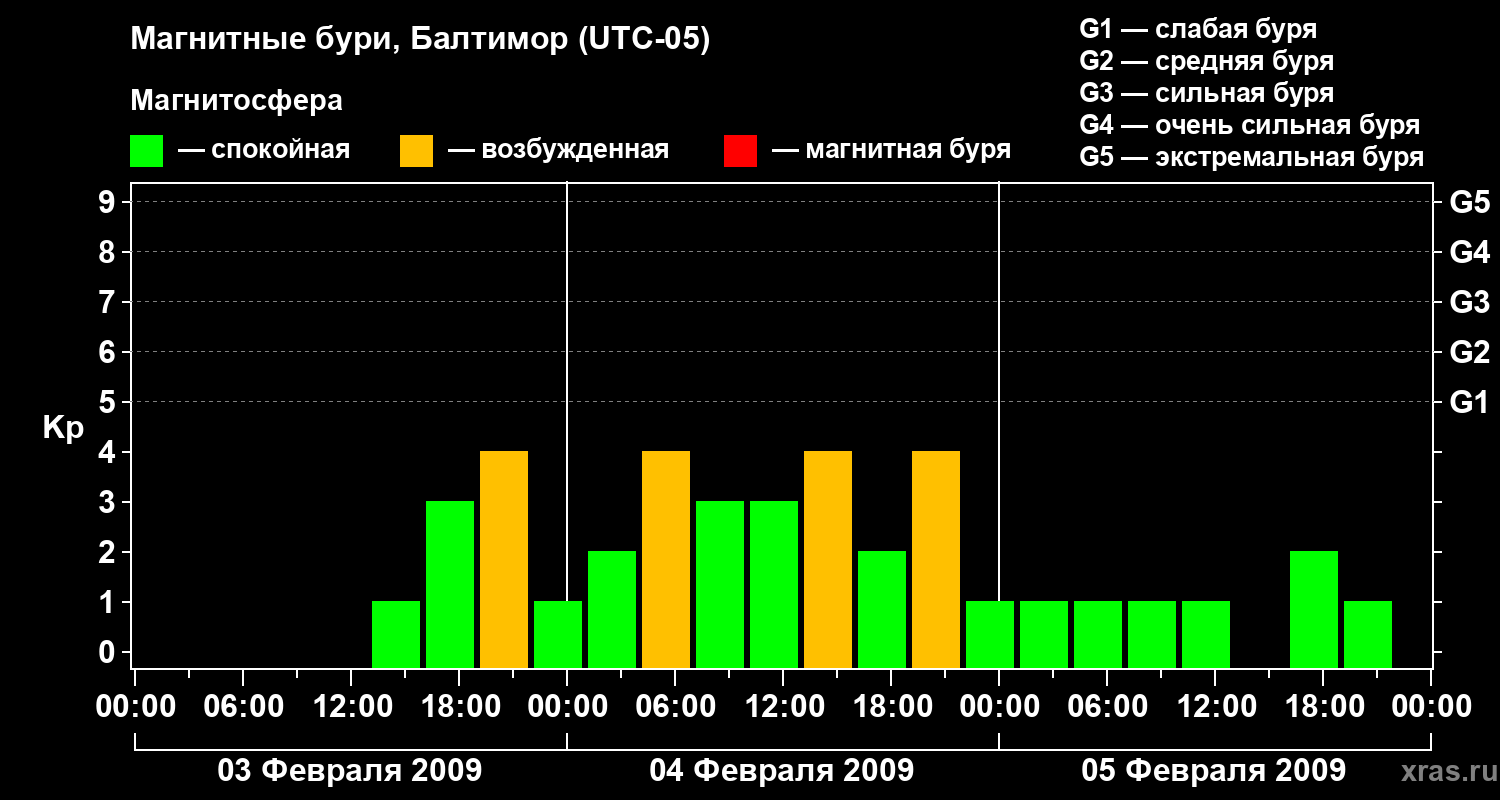The height and width of the screenshot is (800, 1500).
Task: Click the '03 Февраля 2009' date label
Action: coord(350,771)
